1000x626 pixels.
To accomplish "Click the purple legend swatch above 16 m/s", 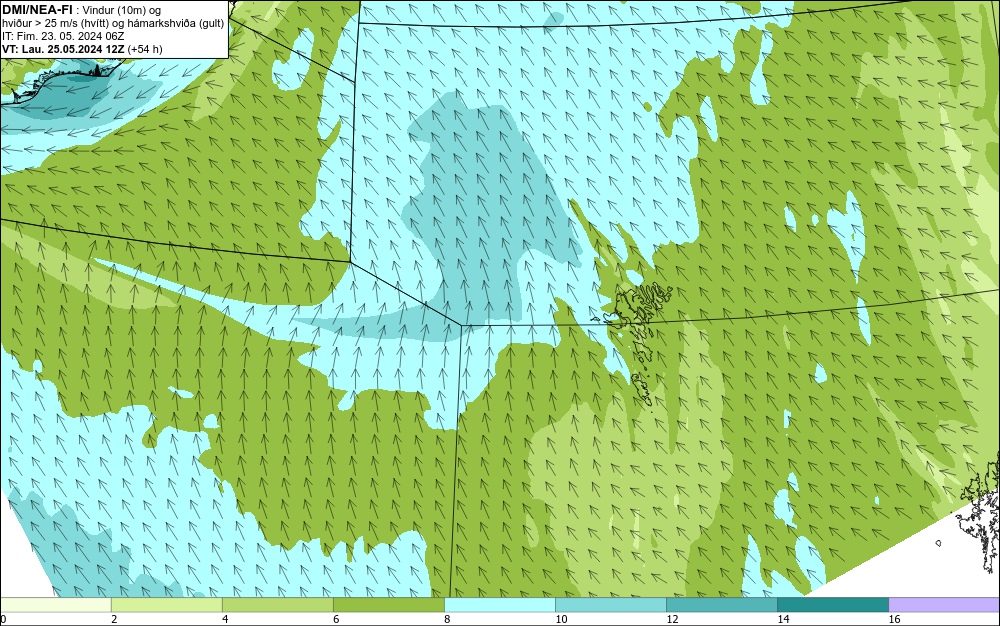I will click(x=944, y=604).
